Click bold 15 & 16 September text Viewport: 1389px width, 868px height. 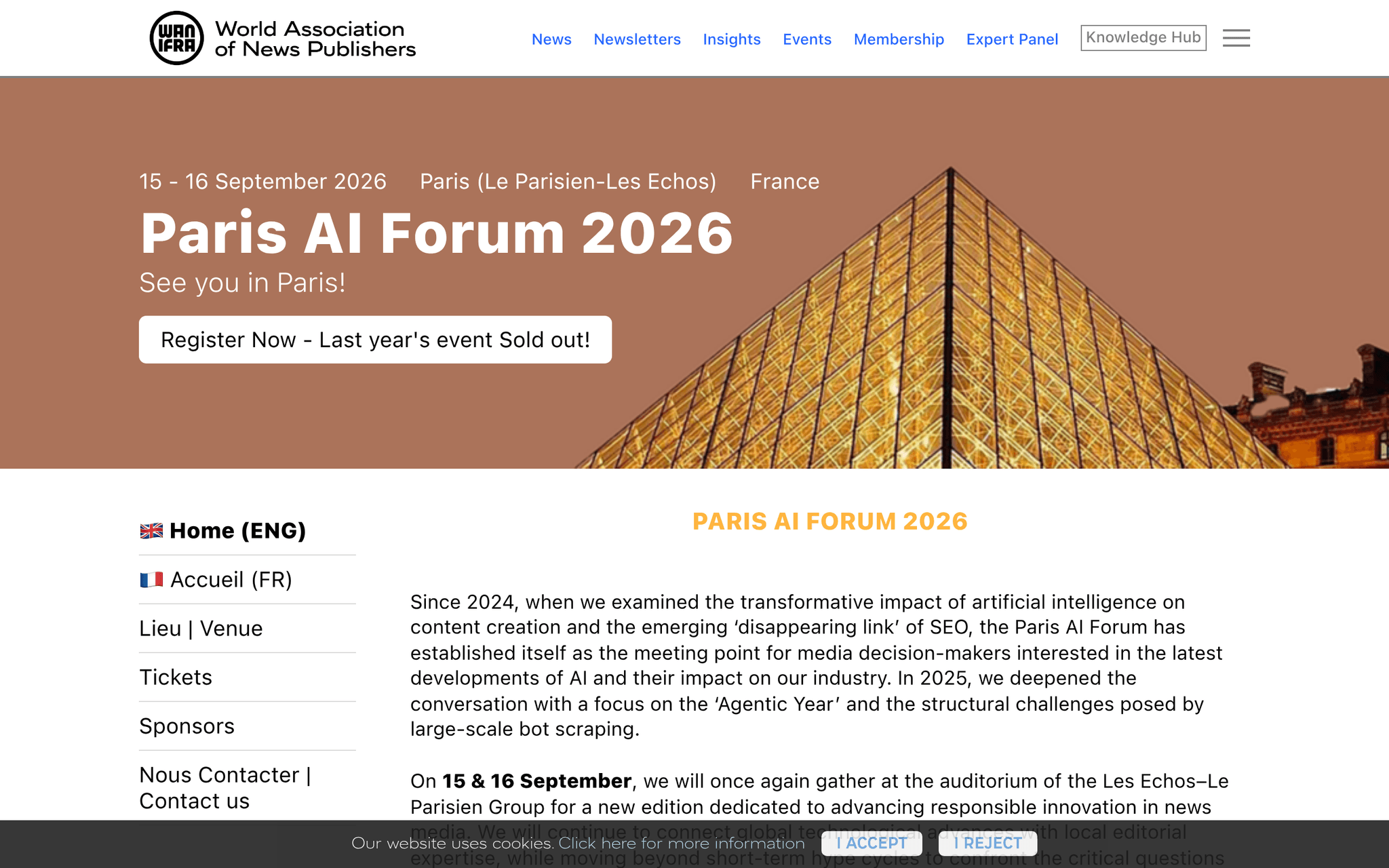tap(536, 781)
